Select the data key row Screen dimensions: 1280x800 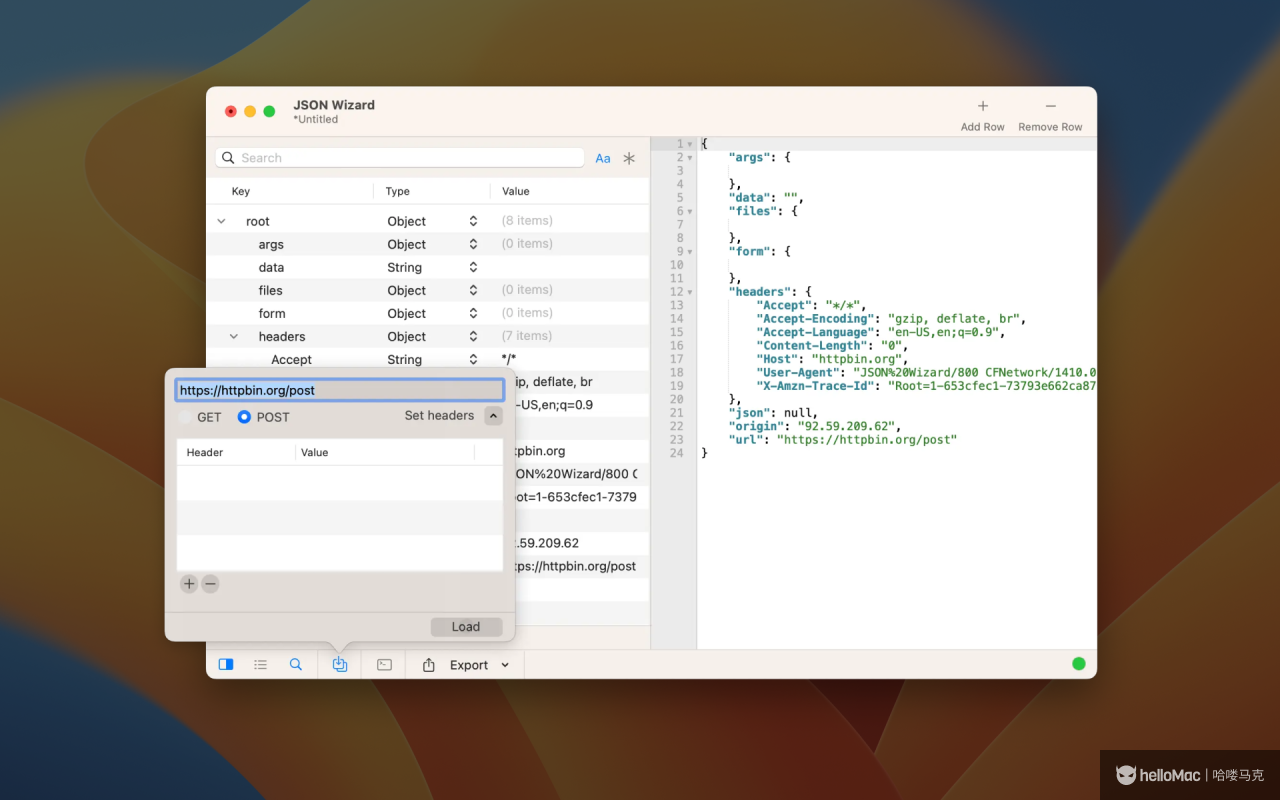271,267
